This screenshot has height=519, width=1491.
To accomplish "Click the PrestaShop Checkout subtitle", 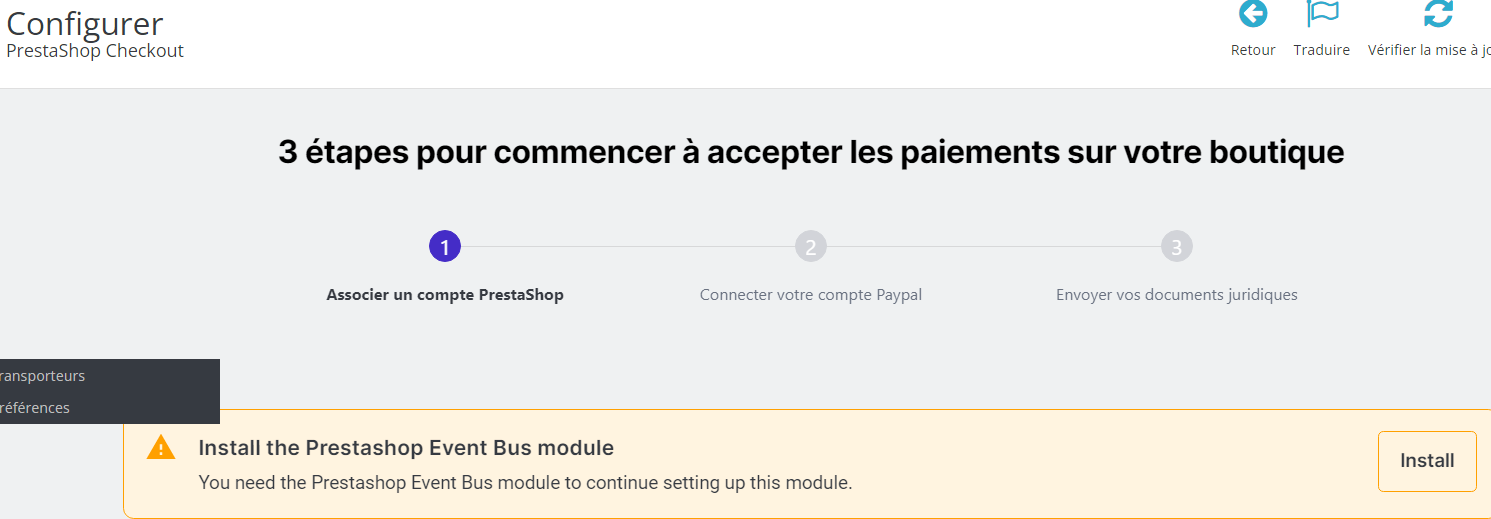I will point(95,50).
